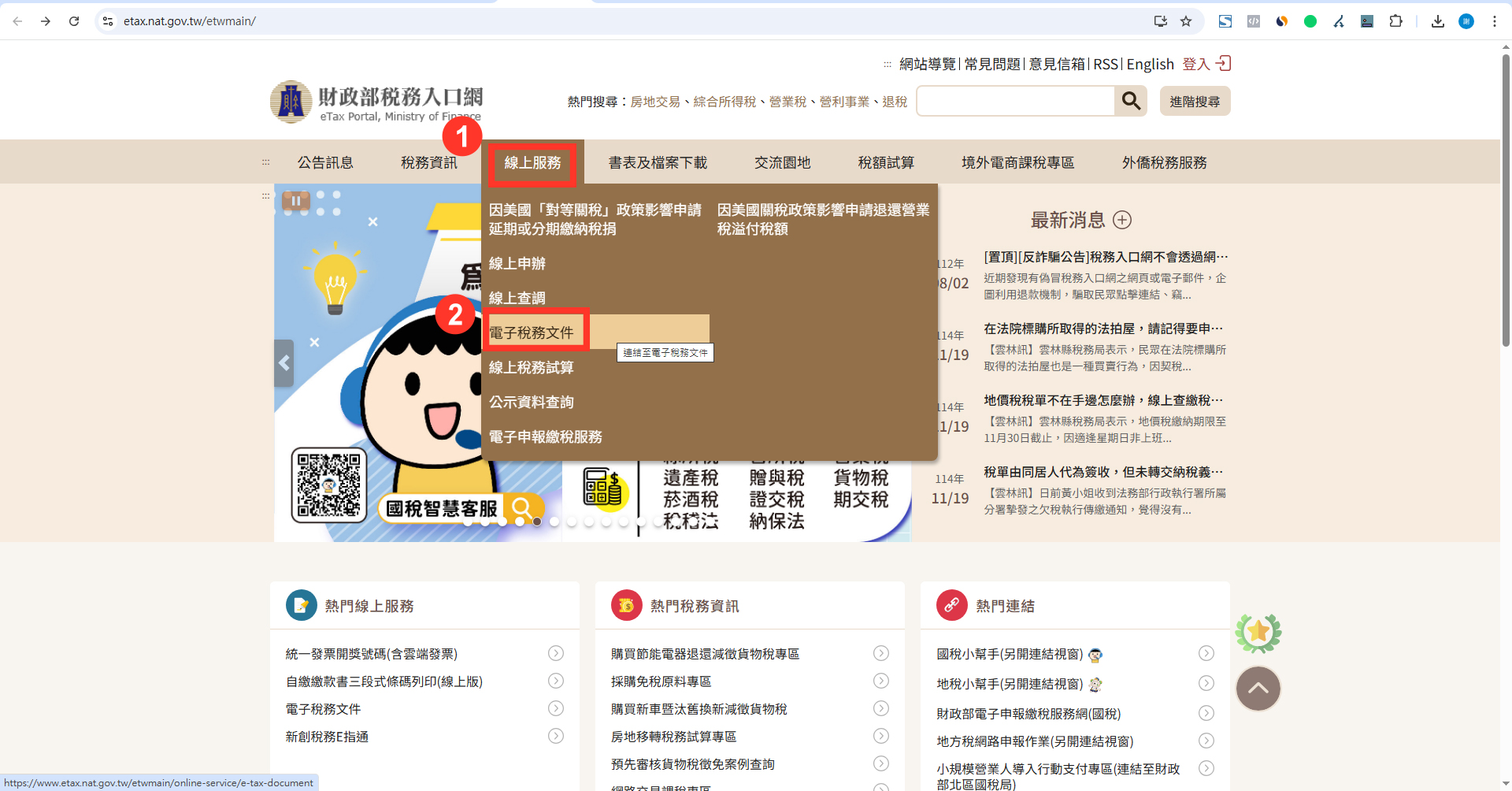Click the 進階搜尋 button
This screenshot has width=1512, height=791.
point(1194,102)
